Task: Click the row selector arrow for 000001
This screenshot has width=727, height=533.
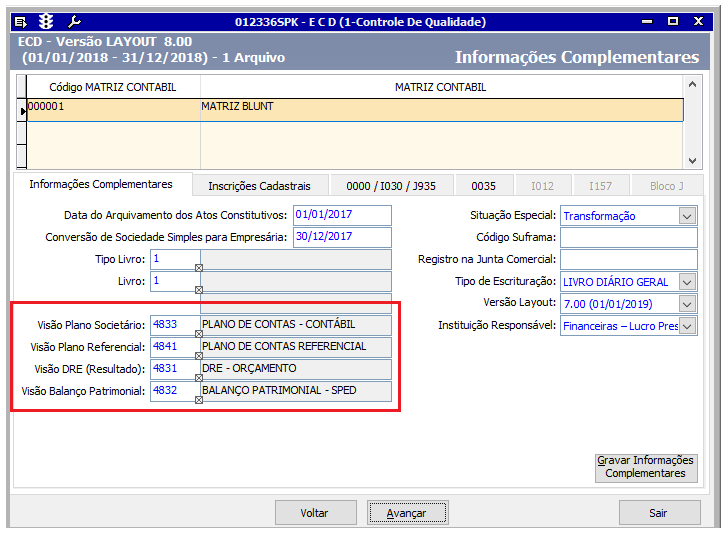Action: (x=22, y=111)
